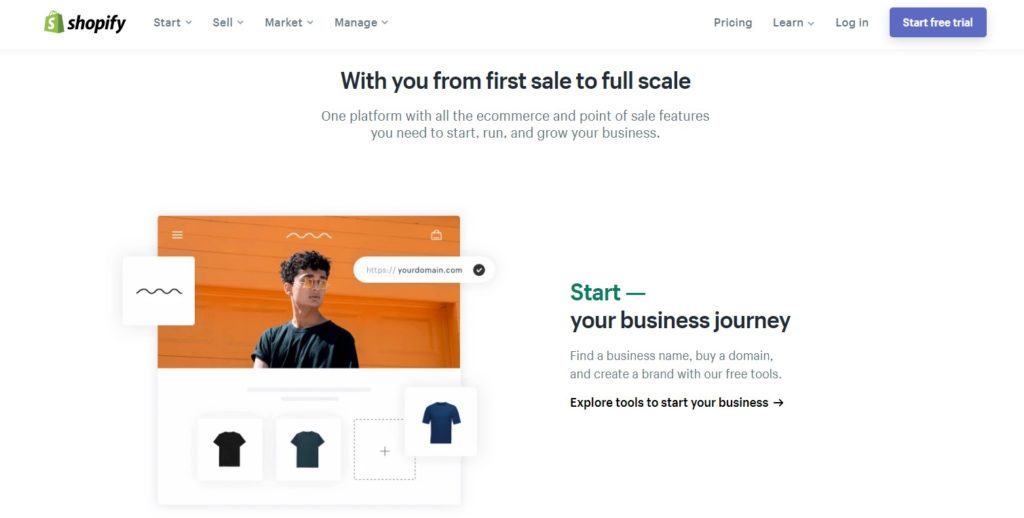Open the hamburger menu in store mockup
The height and width of the screenshot is (518, 1024).
tap(177, 235)
